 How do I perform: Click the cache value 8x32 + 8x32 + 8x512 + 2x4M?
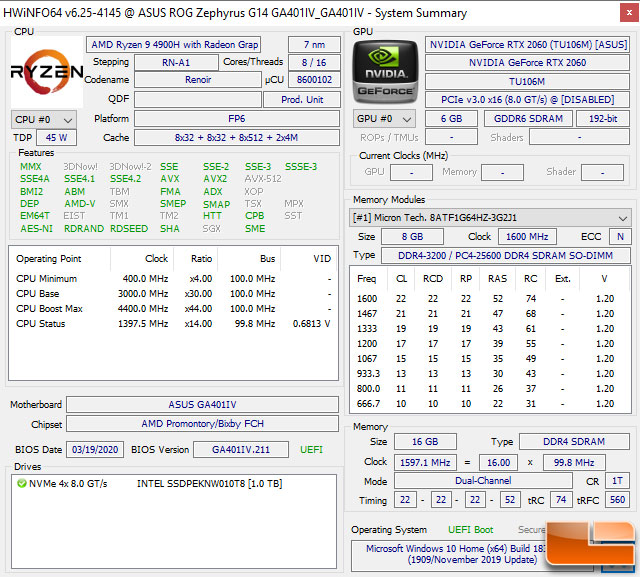(237, 138)
